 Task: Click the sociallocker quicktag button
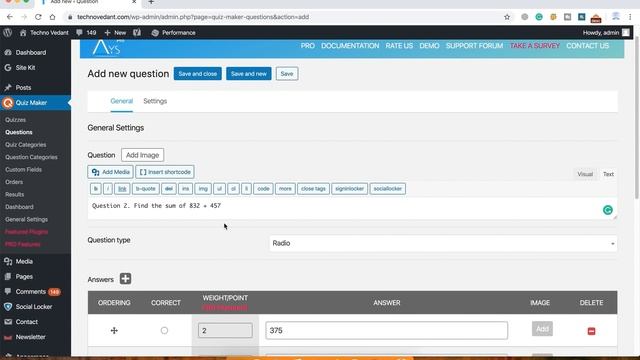point(388,189)
